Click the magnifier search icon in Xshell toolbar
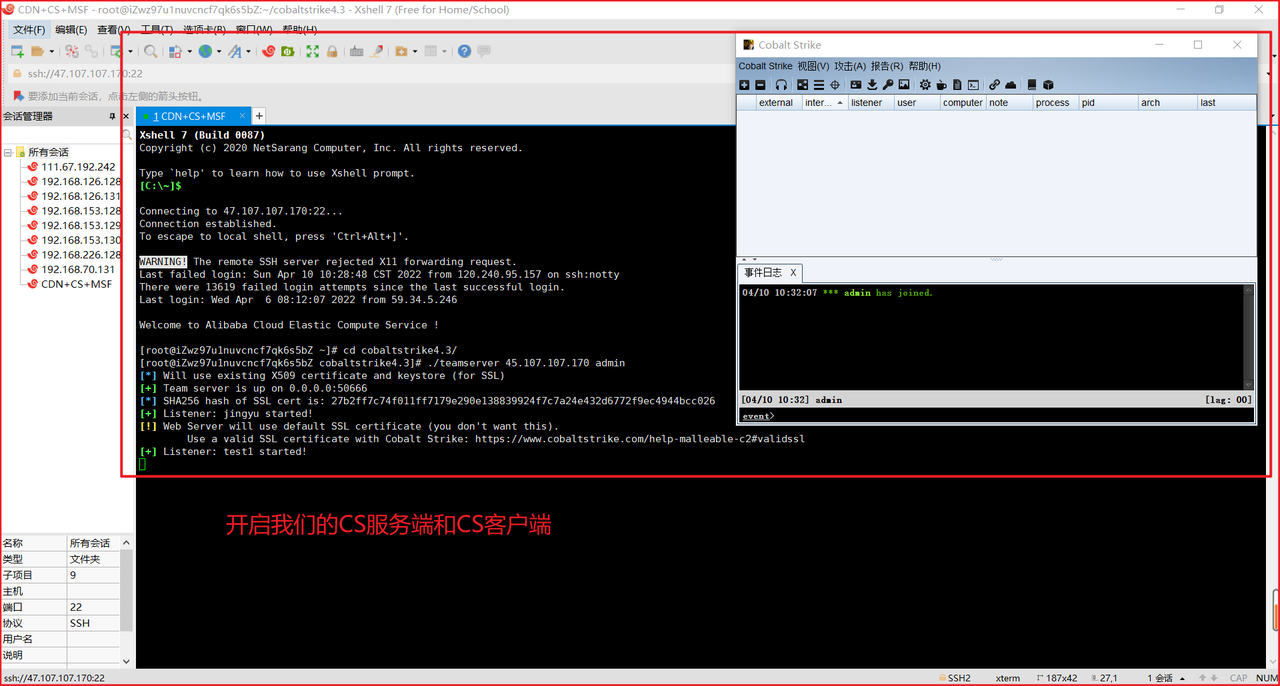 tap(150, 51)
